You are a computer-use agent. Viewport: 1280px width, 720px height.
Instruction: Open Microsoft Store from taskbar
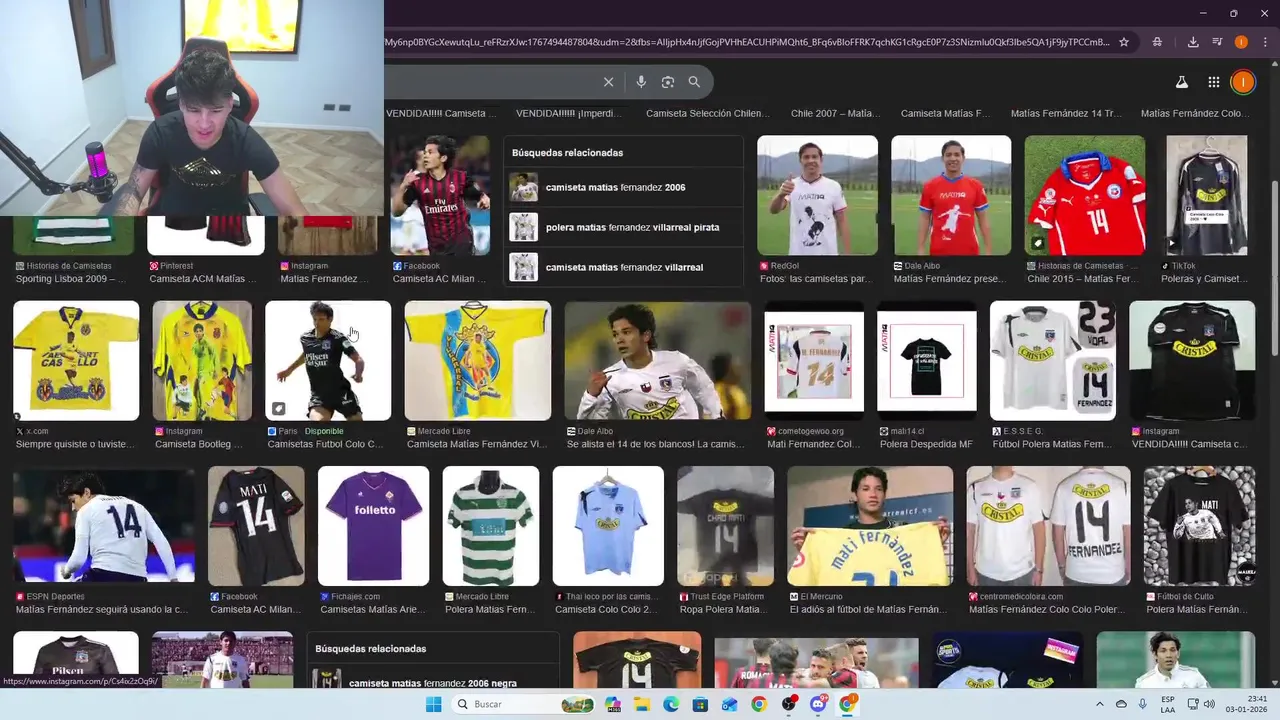point(700,704)
